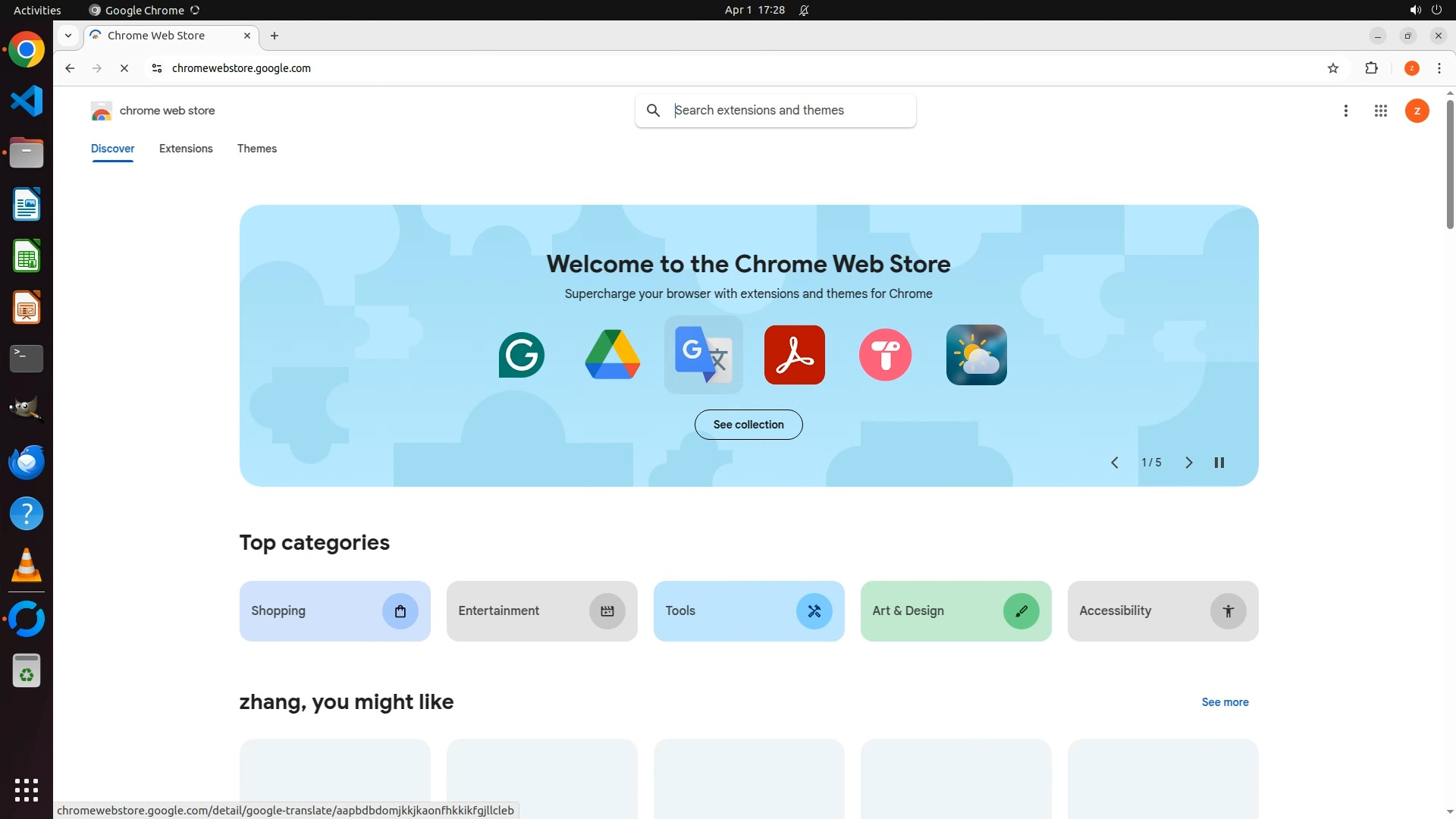
Task: Click the See more link
Action: point(1225,702)
